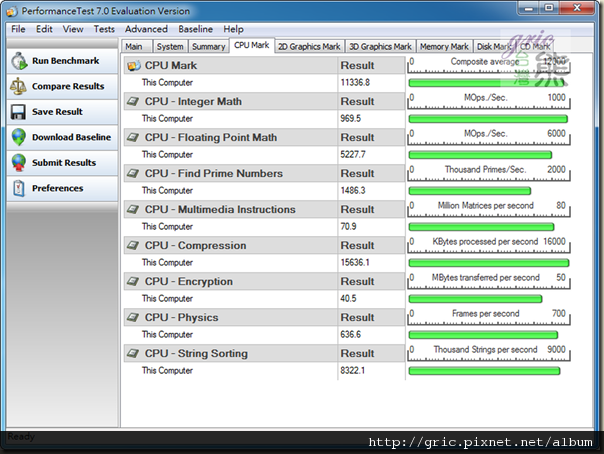Screen dimensions: 604x454
Task: Click the Preferences button label
Action: (x=57, y=188)
